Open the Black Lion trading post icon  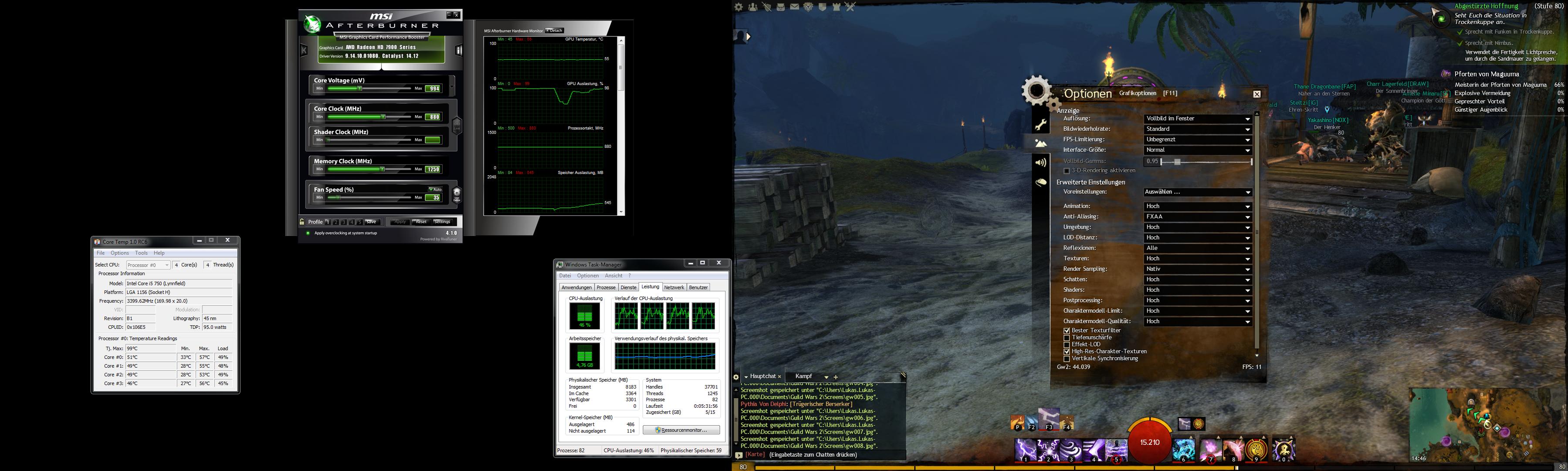pos(808,7)
